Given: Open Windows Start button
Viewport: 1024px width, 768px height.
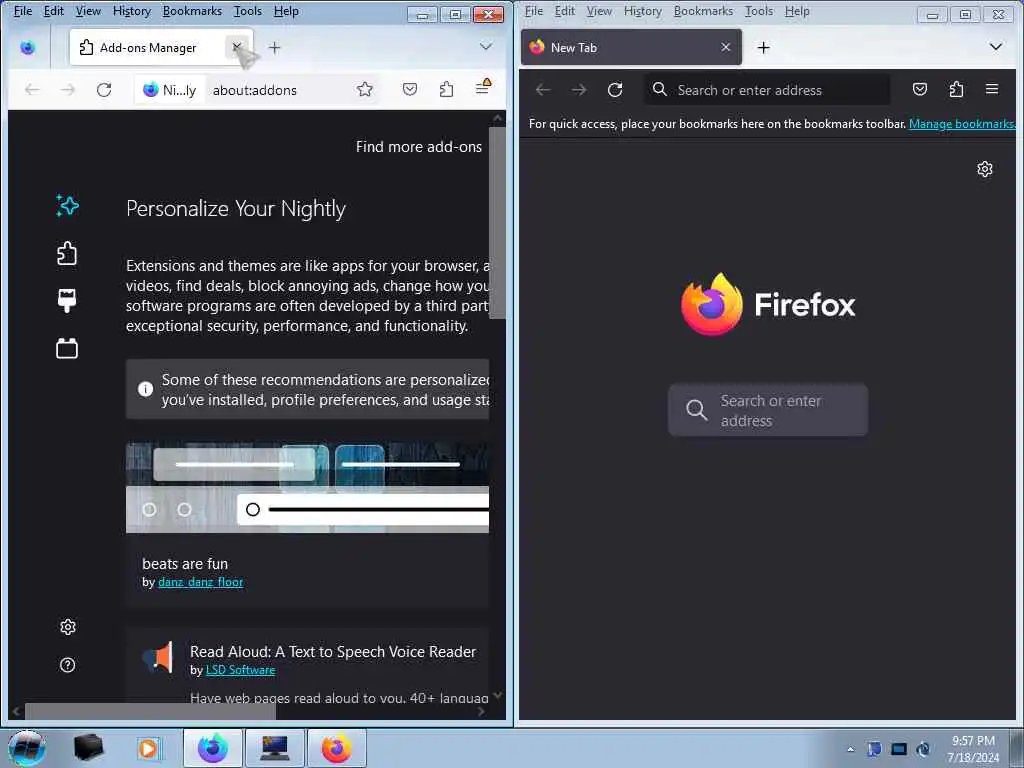Looking at the screenshot, I should [x=27, y=748].
